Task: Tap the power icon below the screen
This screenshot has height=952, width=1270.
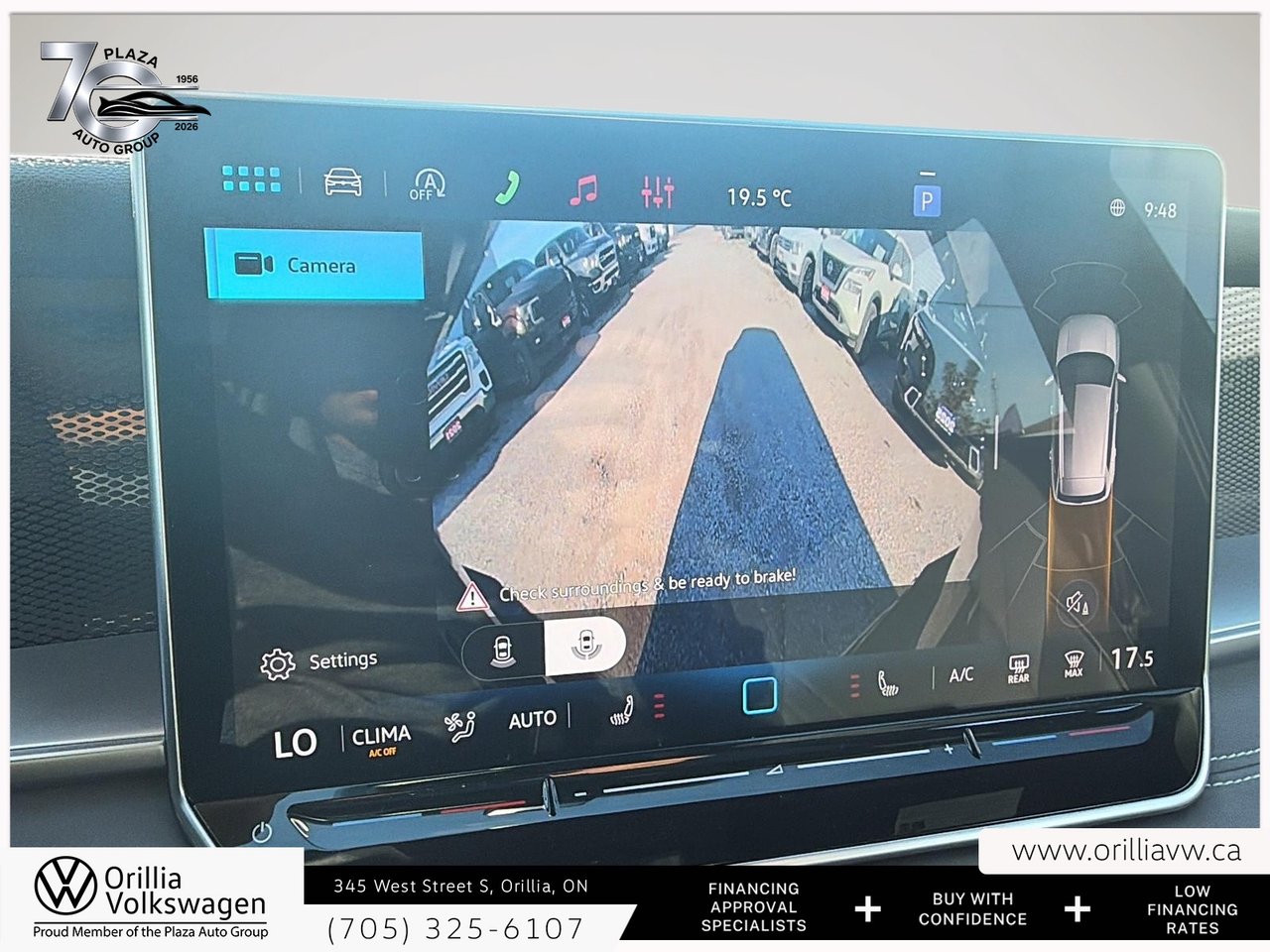Action: click(261, 832)
